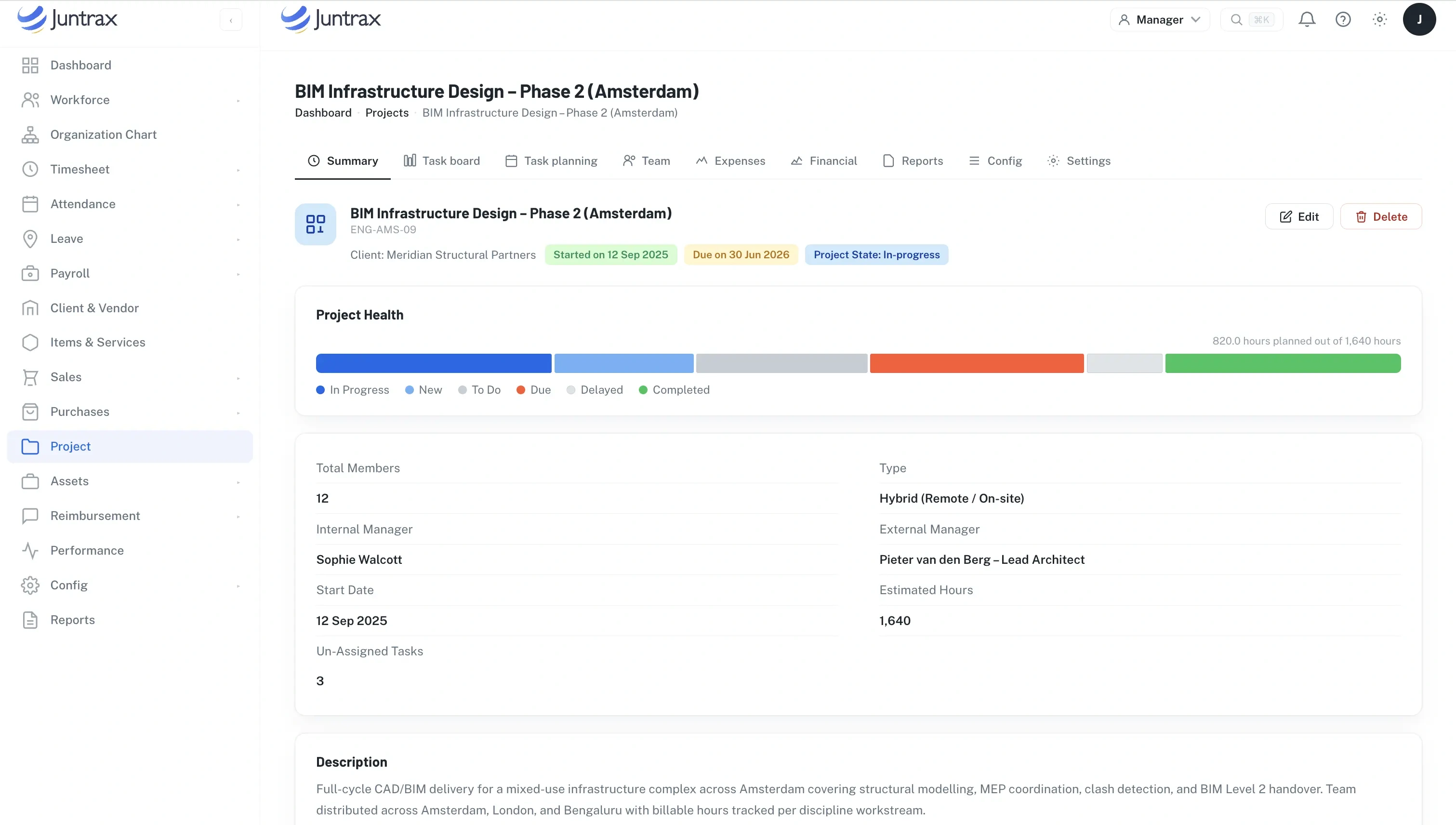Click the Assets briefcase icon
Screen dimensions: 1456x825
pyautogui.click(x=30, y=481)
